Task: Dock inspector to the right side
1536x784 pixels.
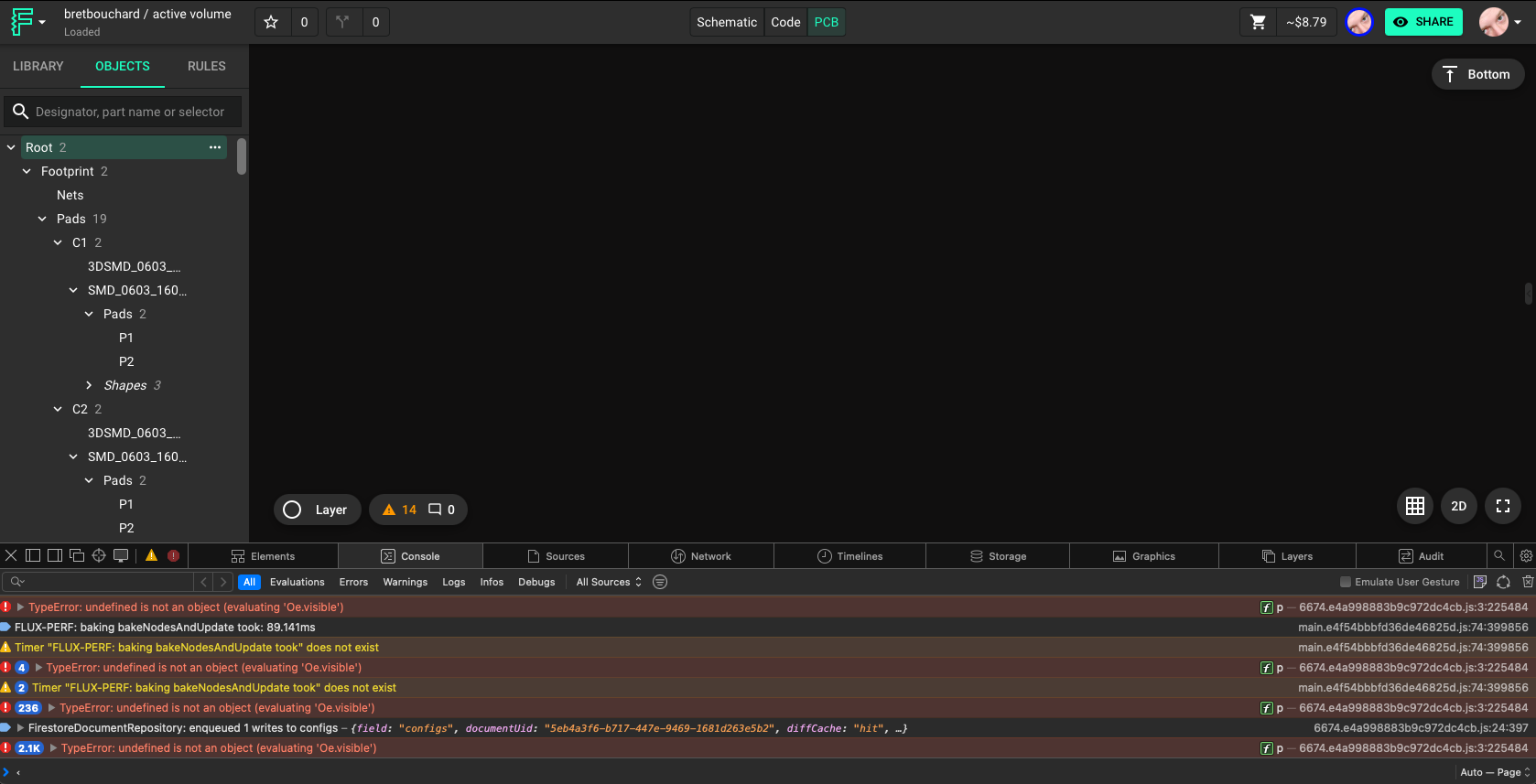Action: (55, 555)
